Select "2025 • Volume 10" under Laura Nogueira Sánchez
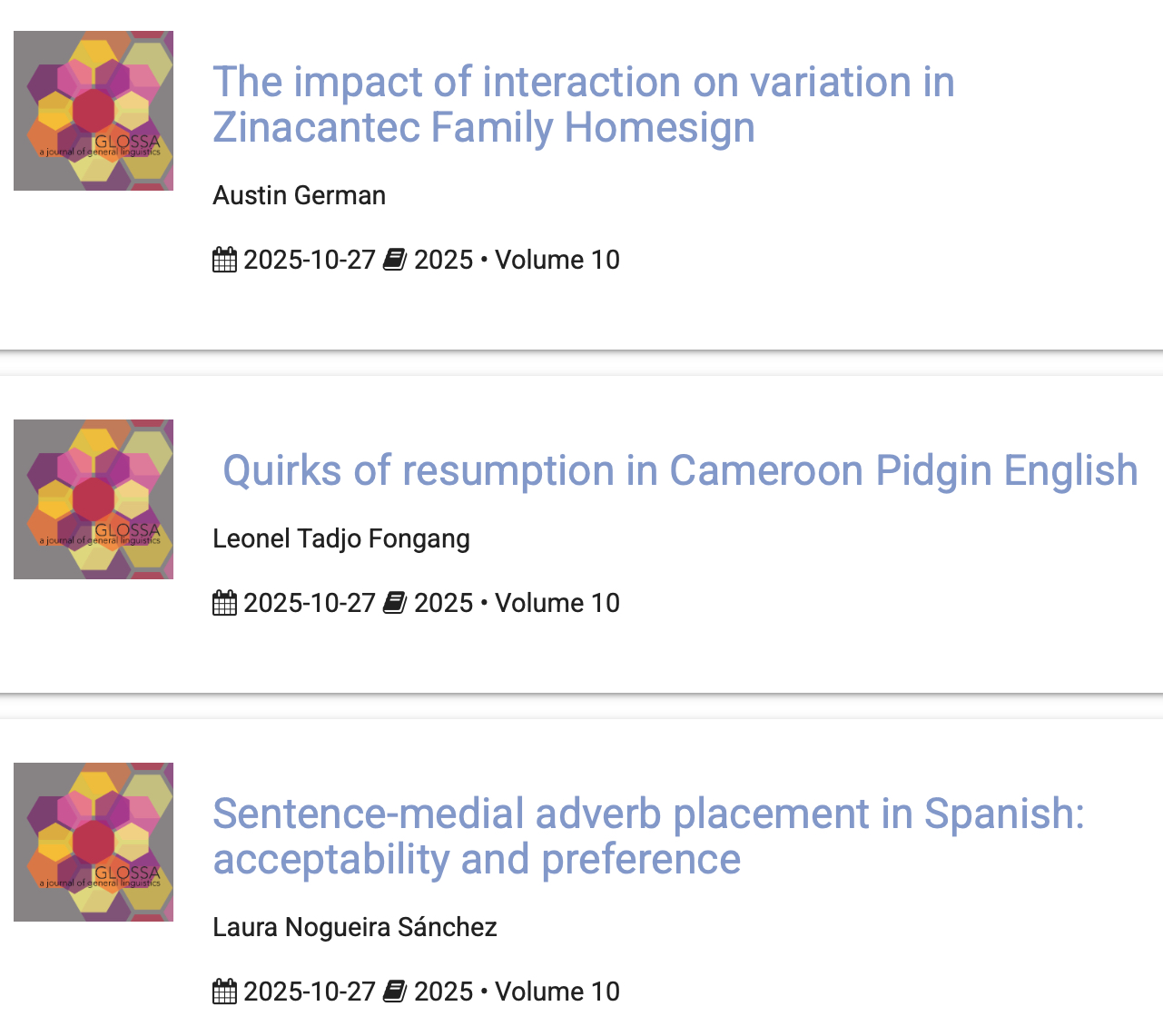The width and height of the screenshot is (1163, 1036). (517, 992)
